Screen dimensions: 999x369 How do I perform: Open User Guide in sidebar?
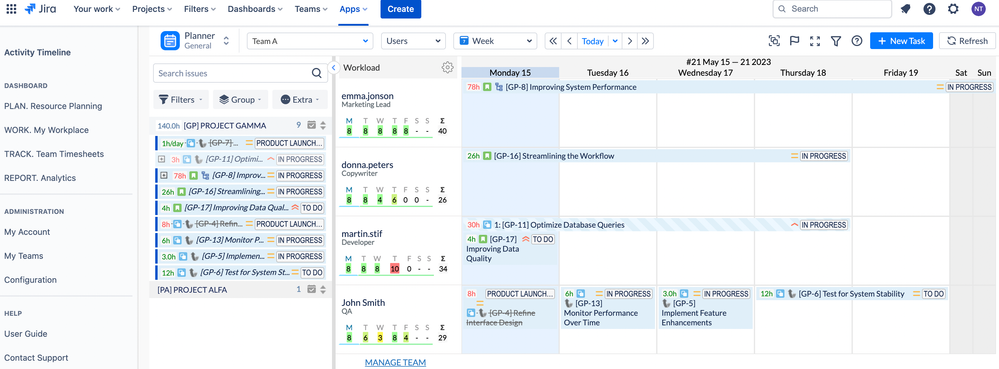point(25,333)
